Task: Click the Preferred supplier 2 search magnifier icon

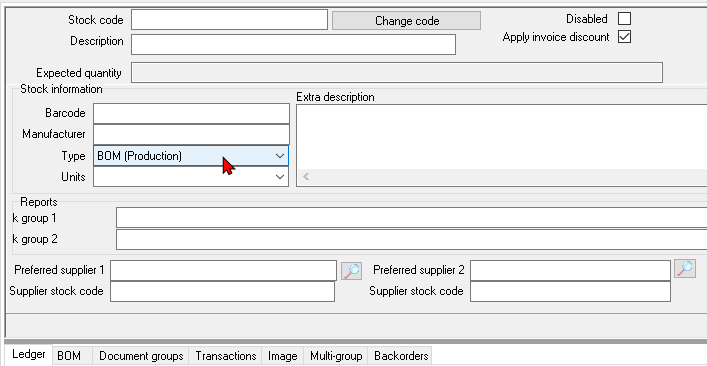Action: 685,268
